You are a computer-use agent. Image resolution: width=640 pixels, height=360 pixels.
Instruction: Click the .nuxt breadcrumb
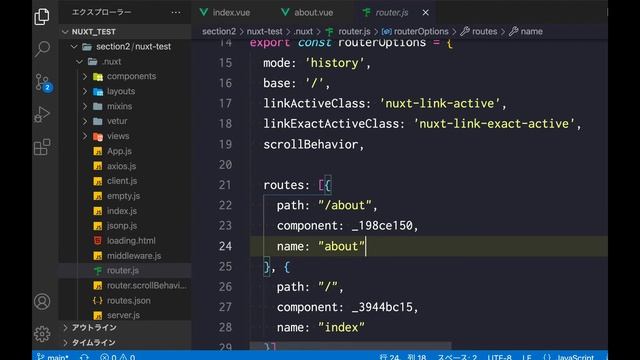(303, 31)
